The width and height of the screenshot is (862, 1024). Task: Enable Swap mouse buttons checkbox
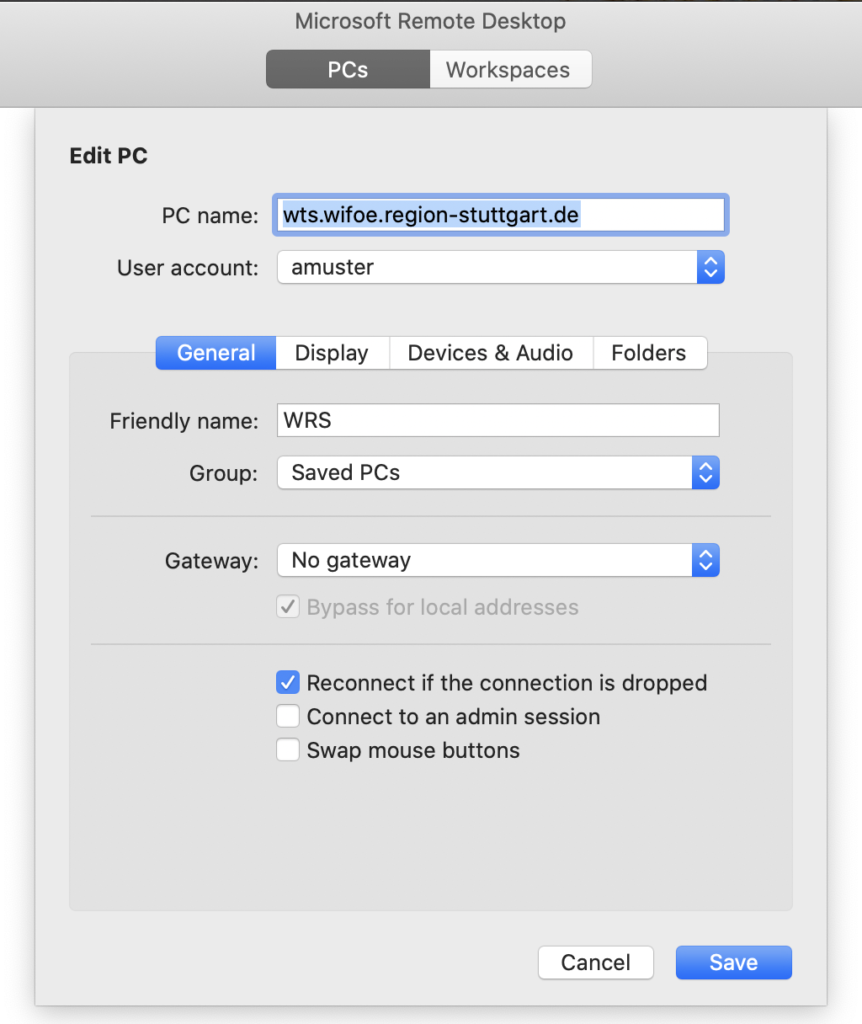(x=288, y=750)
